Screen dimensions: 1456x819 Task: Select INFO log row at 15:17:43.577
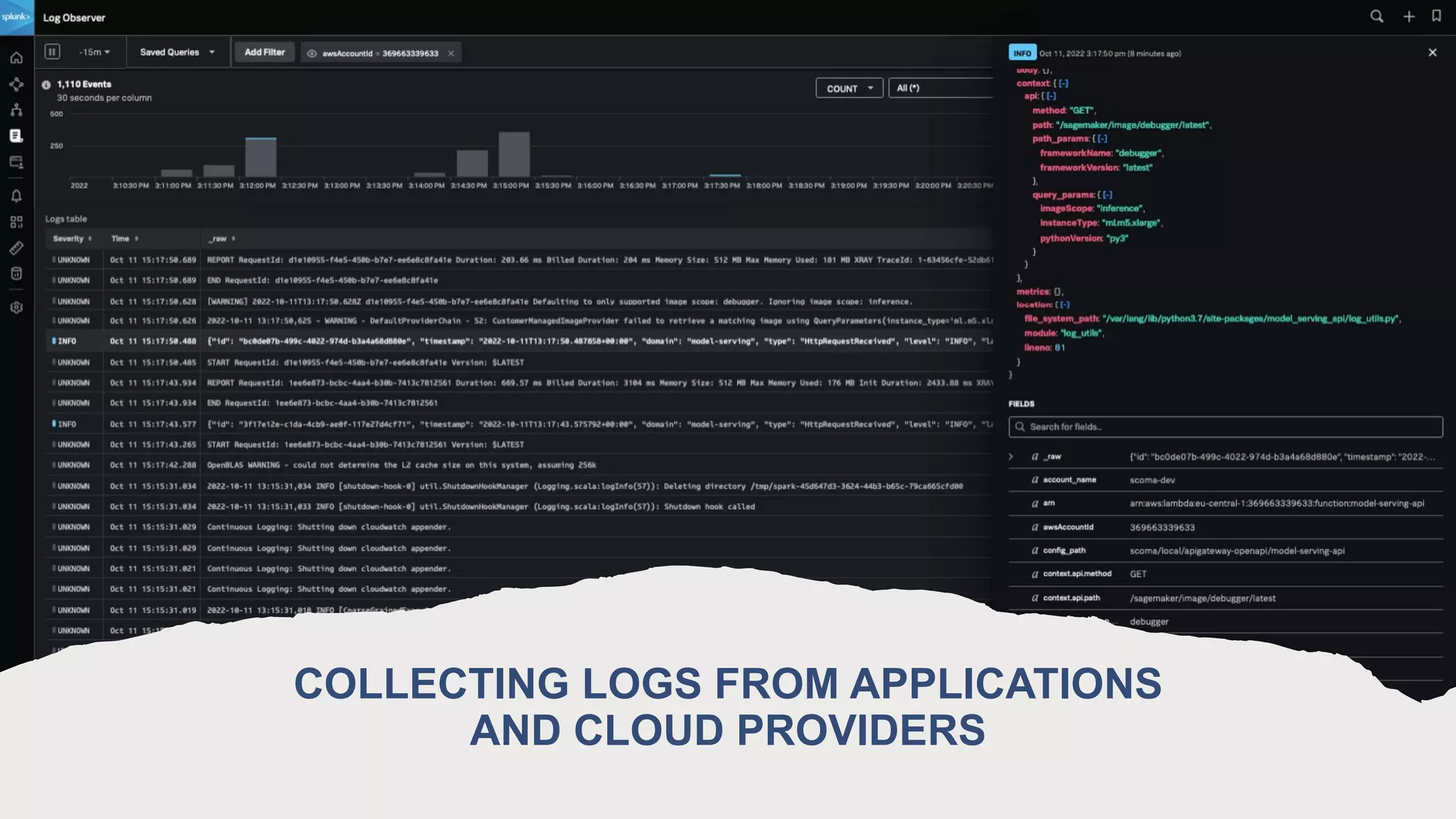pos(519,424)
